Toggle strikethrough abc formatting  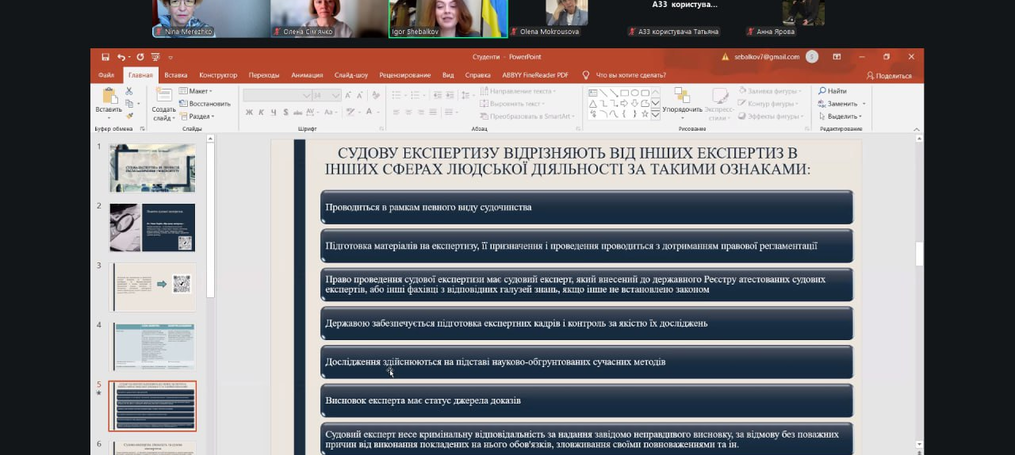pos(298,113)
